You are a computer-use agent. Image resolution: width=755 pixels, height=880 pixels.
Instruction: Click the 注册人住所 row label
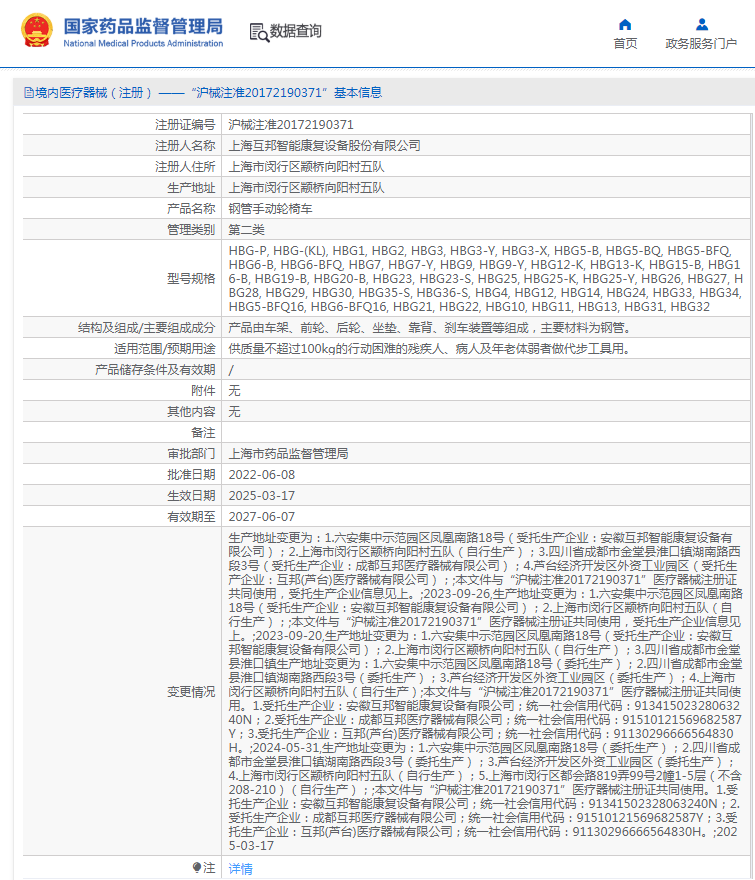pos(185,167)
